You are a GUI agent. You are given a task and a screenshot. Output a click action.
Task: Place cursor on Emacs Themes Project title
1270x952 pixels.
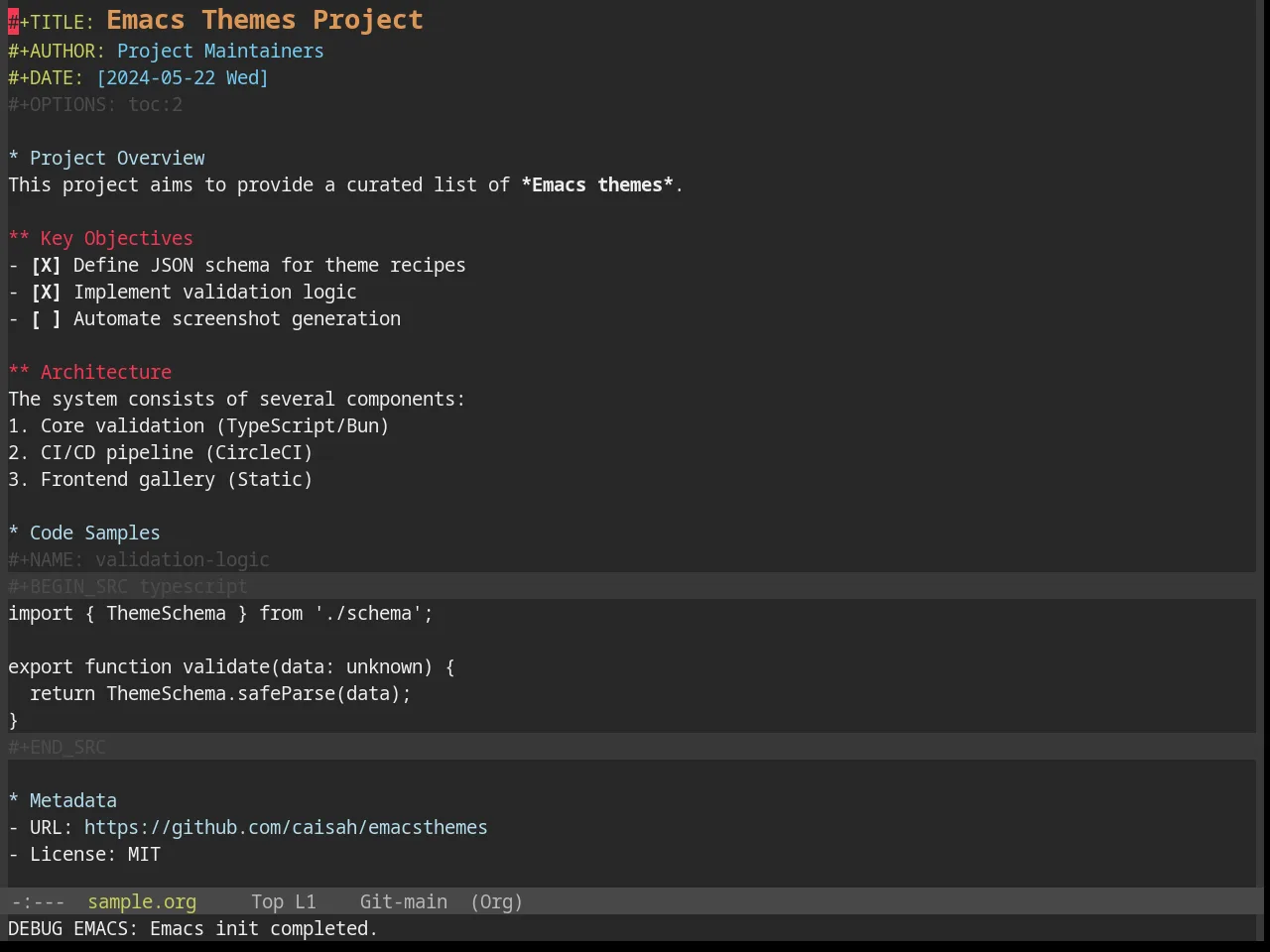(265, 20)
